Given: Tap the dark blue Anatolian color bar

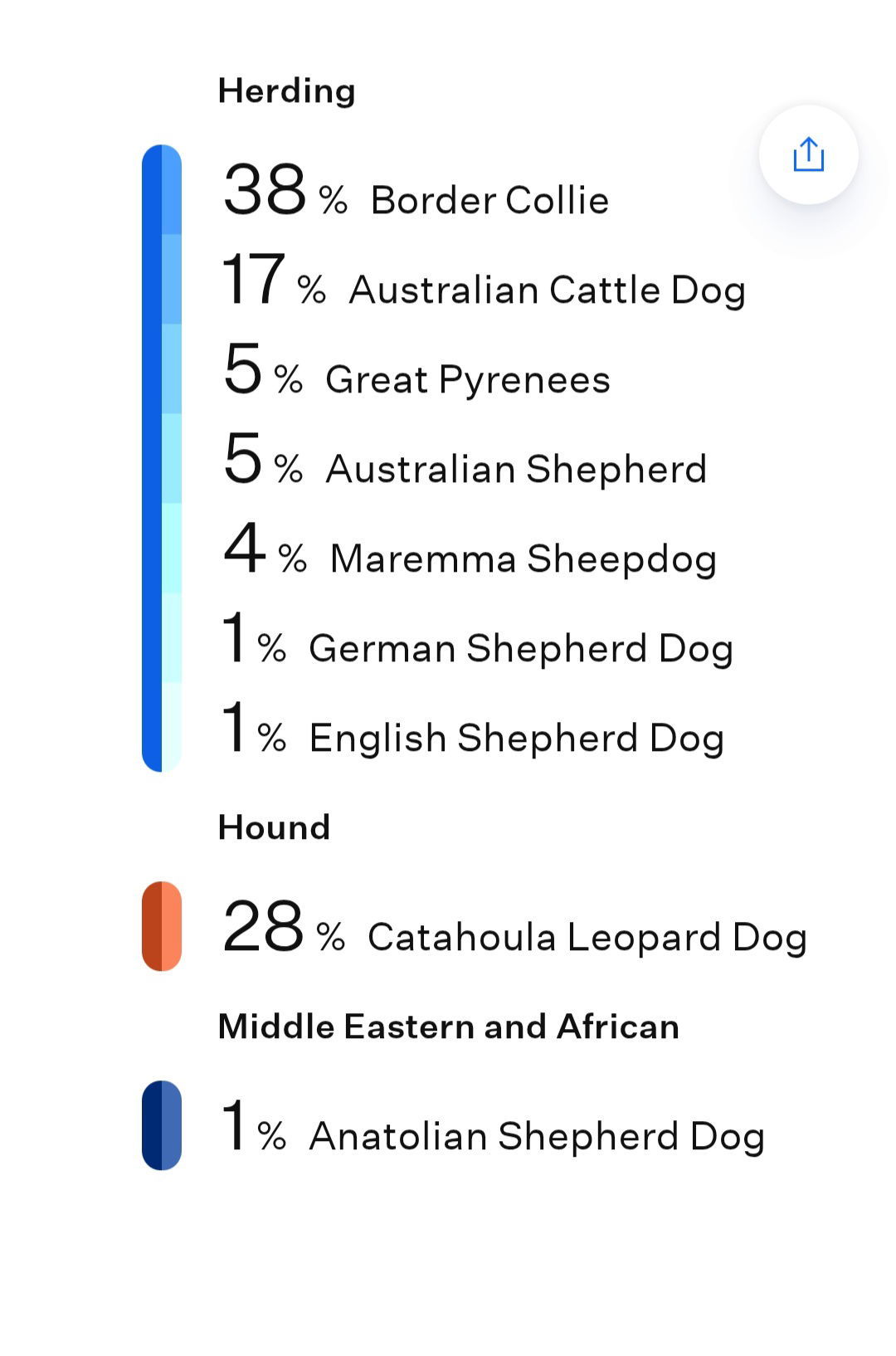Looking at the screenshot, I should click(x=162, y=1125).
